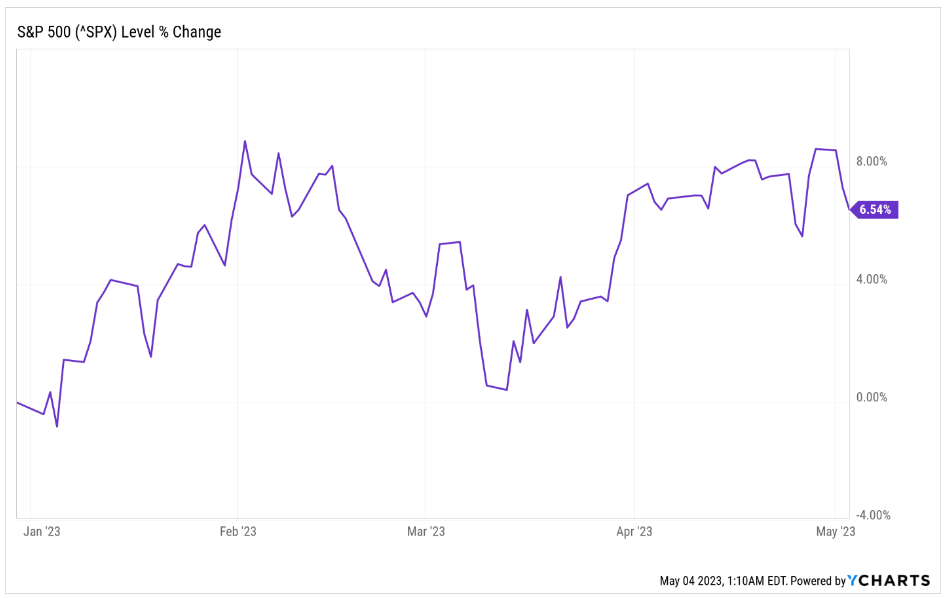This screenshot has height=598, width=946.
Task: Select the Apr '23 x-axis label
Action: 634,532
